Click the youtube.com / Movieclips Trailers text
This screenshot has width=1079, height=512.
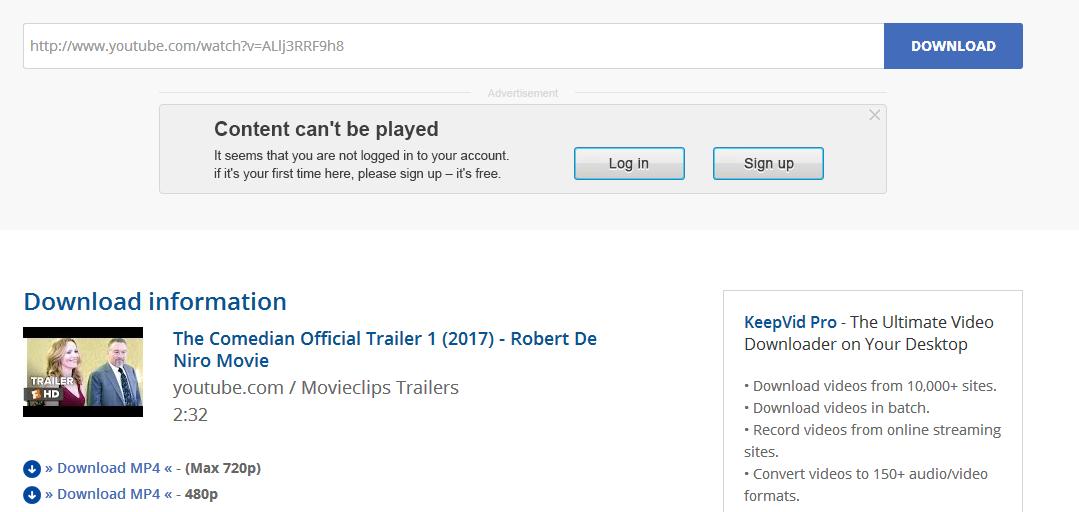(315, 387)
